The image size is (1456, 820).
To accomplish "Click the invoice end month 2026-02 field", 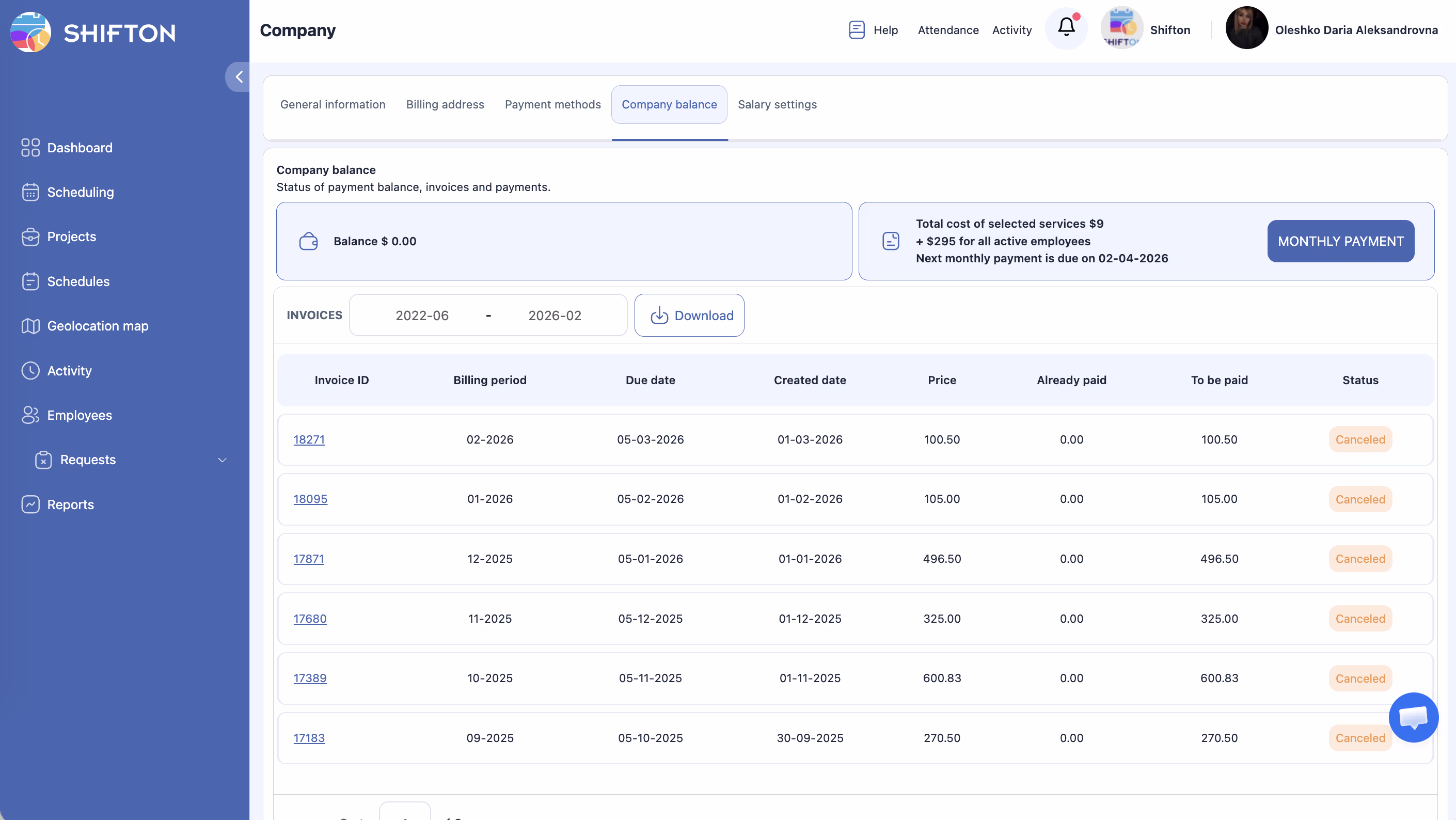I will (x=555, y=316).
